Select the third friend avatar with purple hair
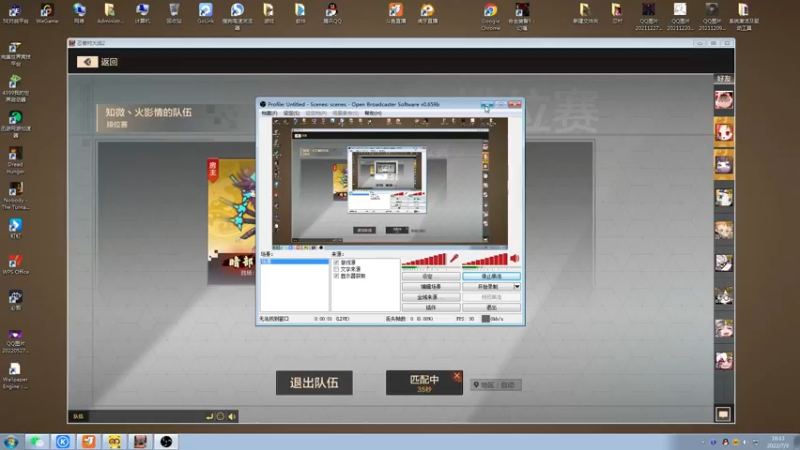Screen dimensions: 800x450 coord(723,165)
